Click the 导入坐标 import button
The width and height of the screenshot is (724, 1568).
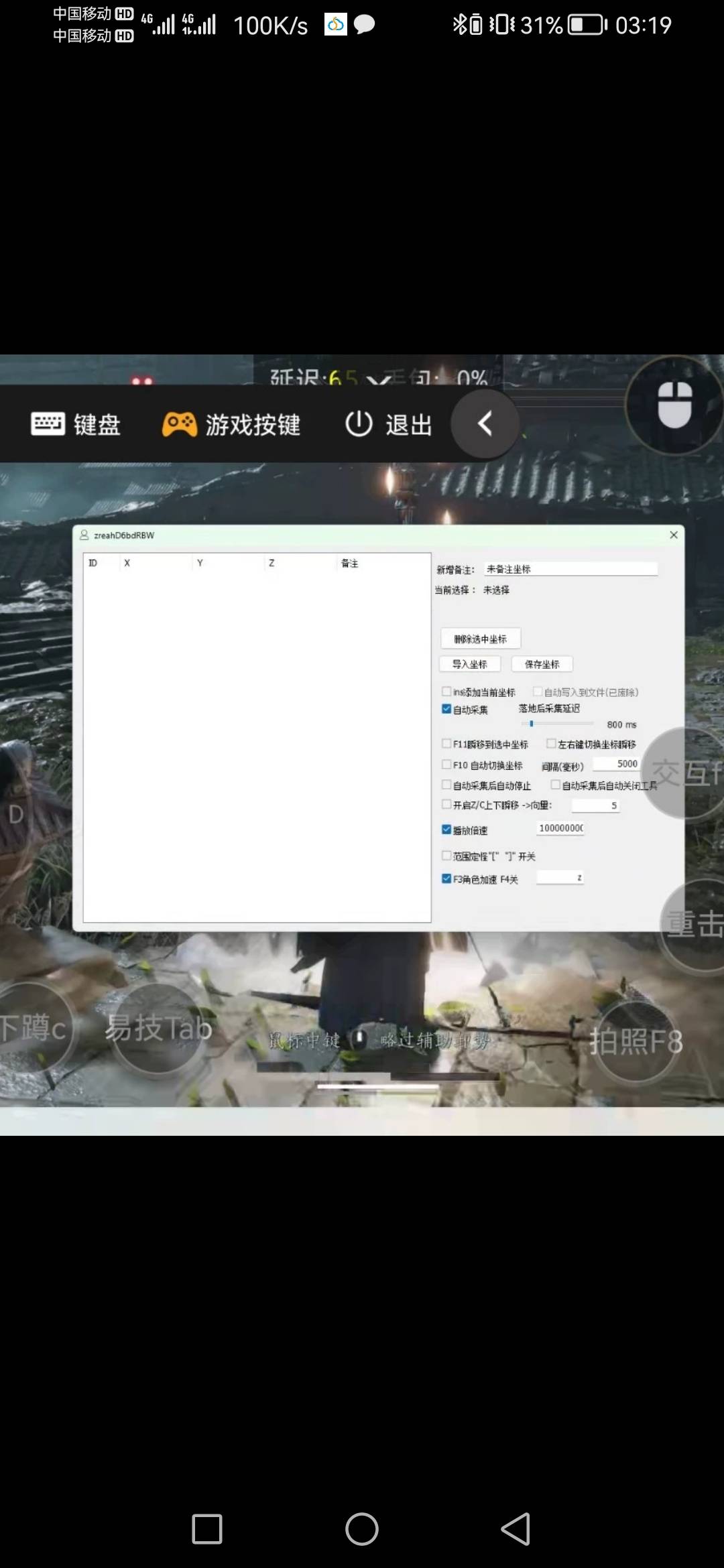coord(469,664)
